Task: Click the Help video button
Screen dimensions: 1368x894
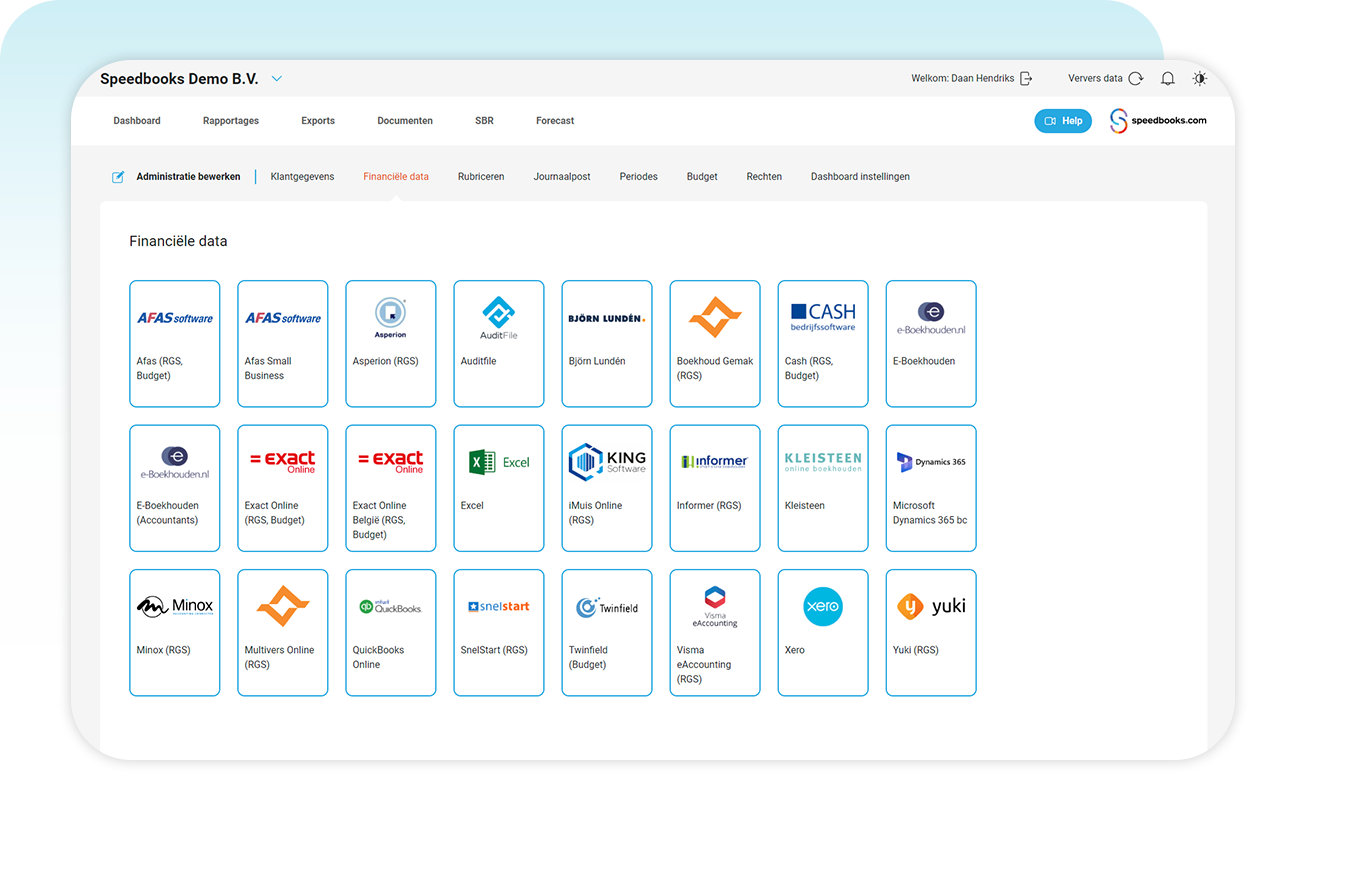Action: [x=1063, y=121]
